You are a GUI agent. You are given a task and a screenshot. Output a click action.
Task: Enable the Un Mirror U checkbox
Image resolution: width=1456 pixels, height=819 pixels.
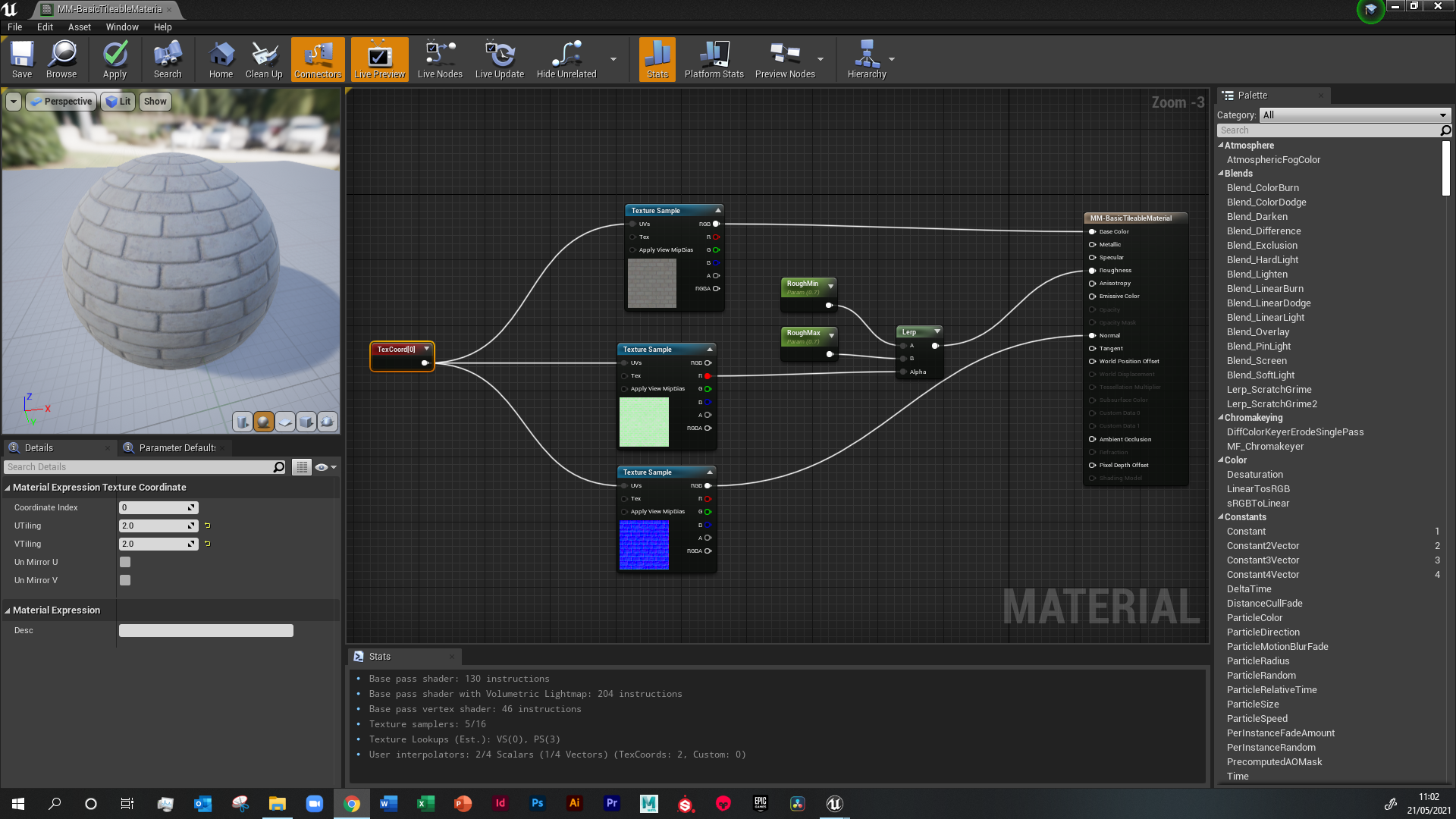(x=125, y=562)
